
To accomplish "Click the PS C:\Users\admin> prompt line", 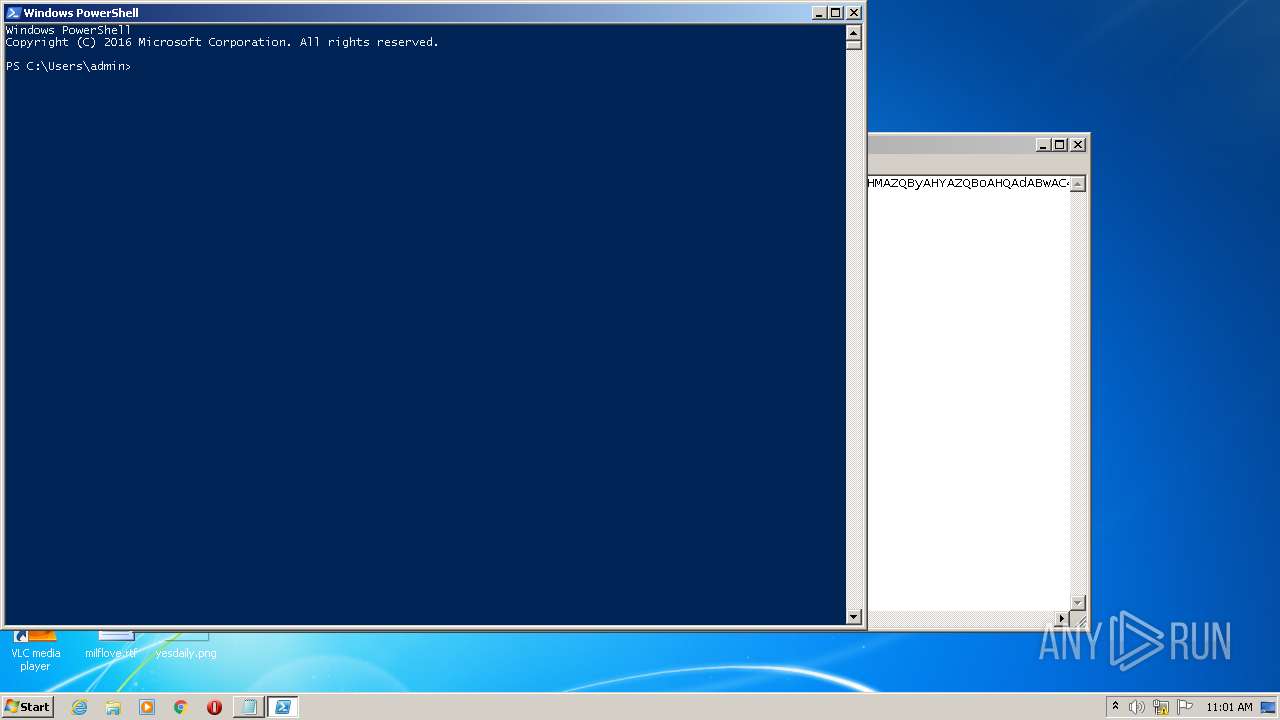I will click(x=68, y=66).
